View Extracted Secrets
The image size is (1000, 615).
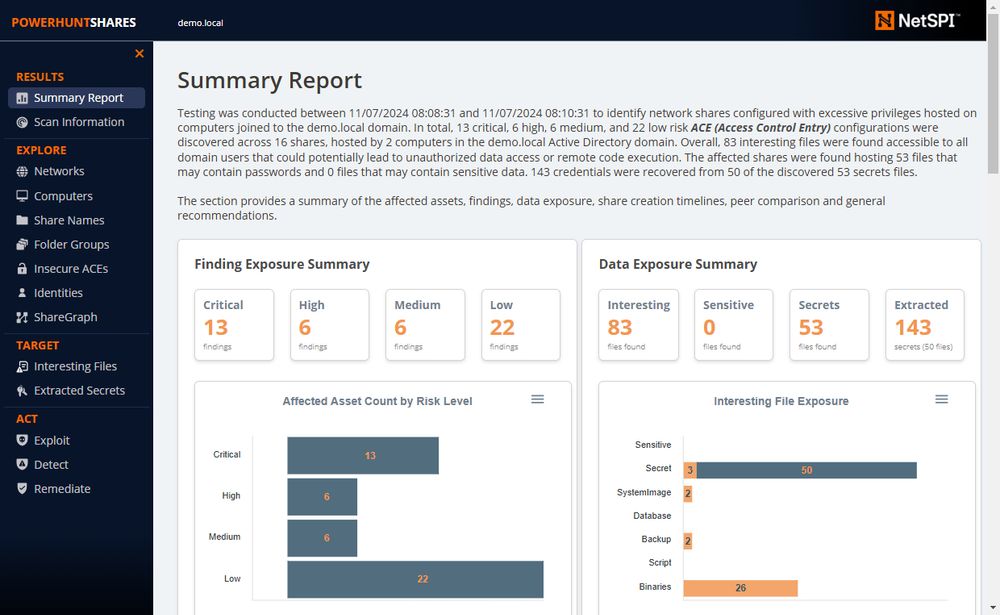tap(77, 390)
